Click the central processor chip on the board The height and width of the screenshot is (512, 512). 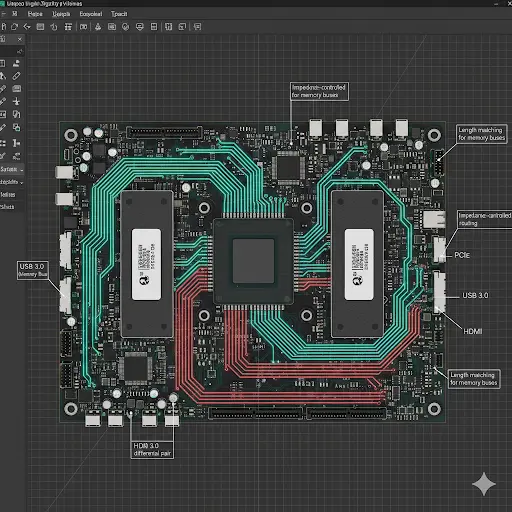click(253, 261)
